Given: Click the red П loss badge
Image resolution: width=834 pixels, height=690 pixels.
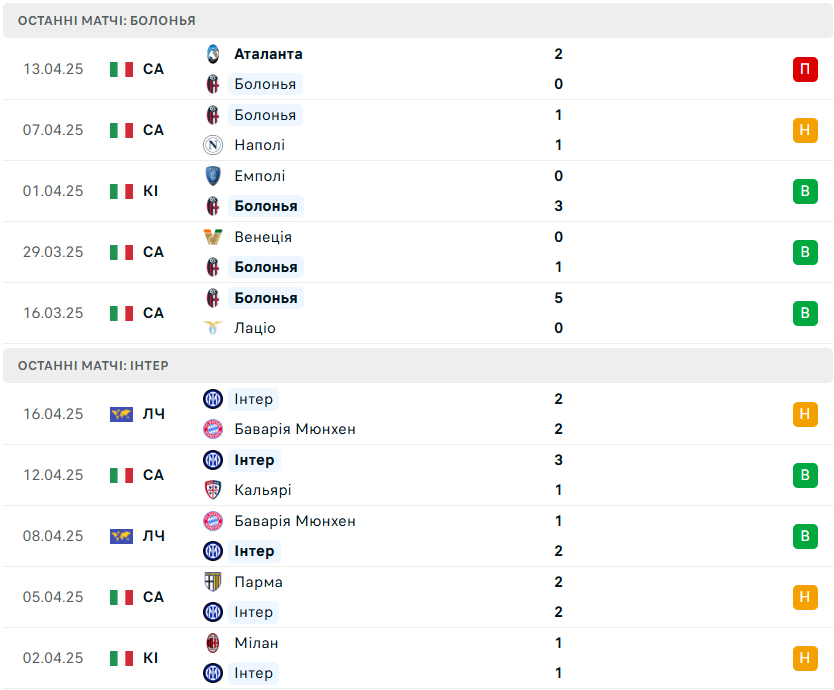Looking at the screenshot, I should (x=805, y=69).
